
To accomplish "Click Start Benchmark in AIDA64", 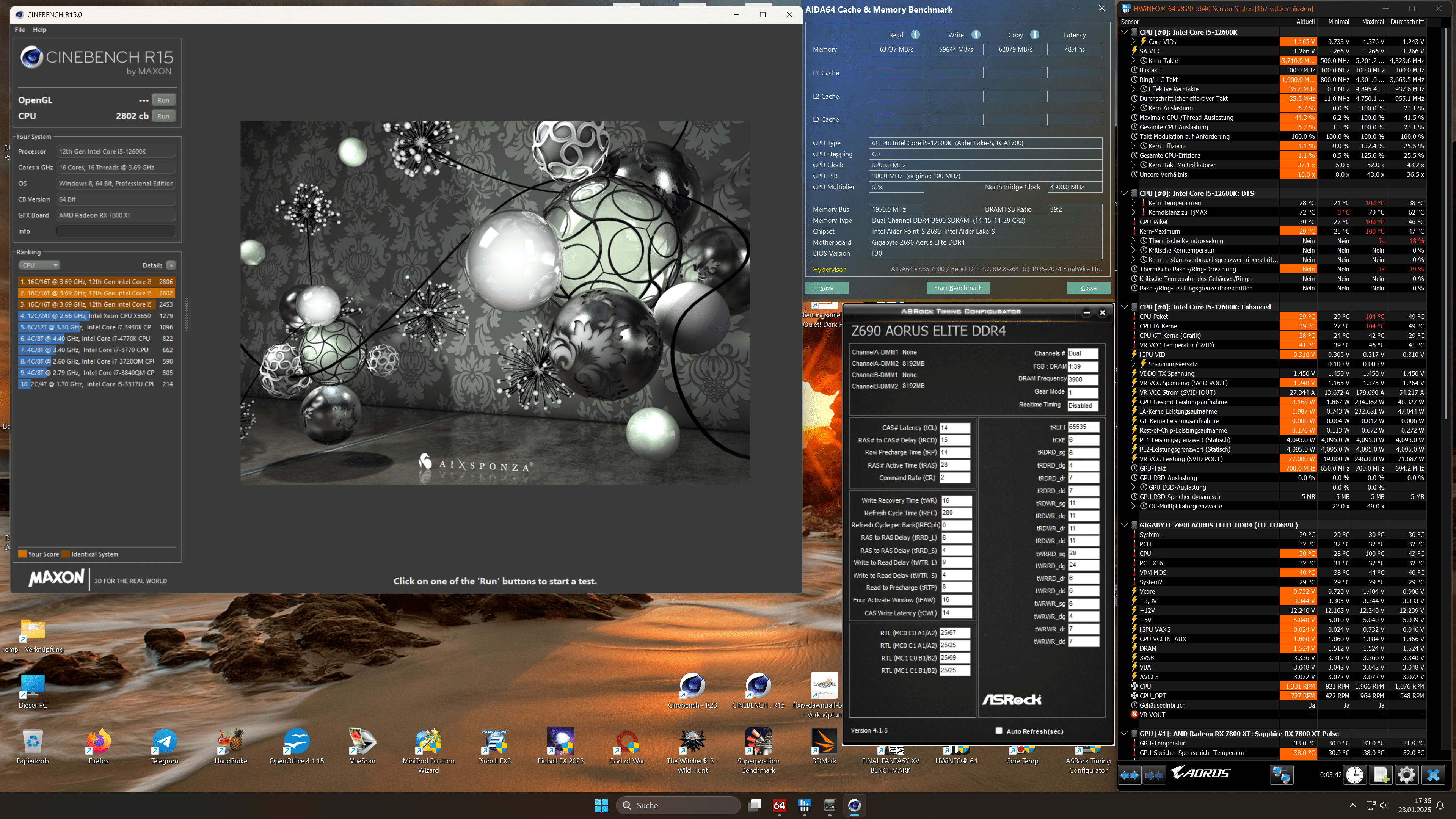I will (957, 288).
